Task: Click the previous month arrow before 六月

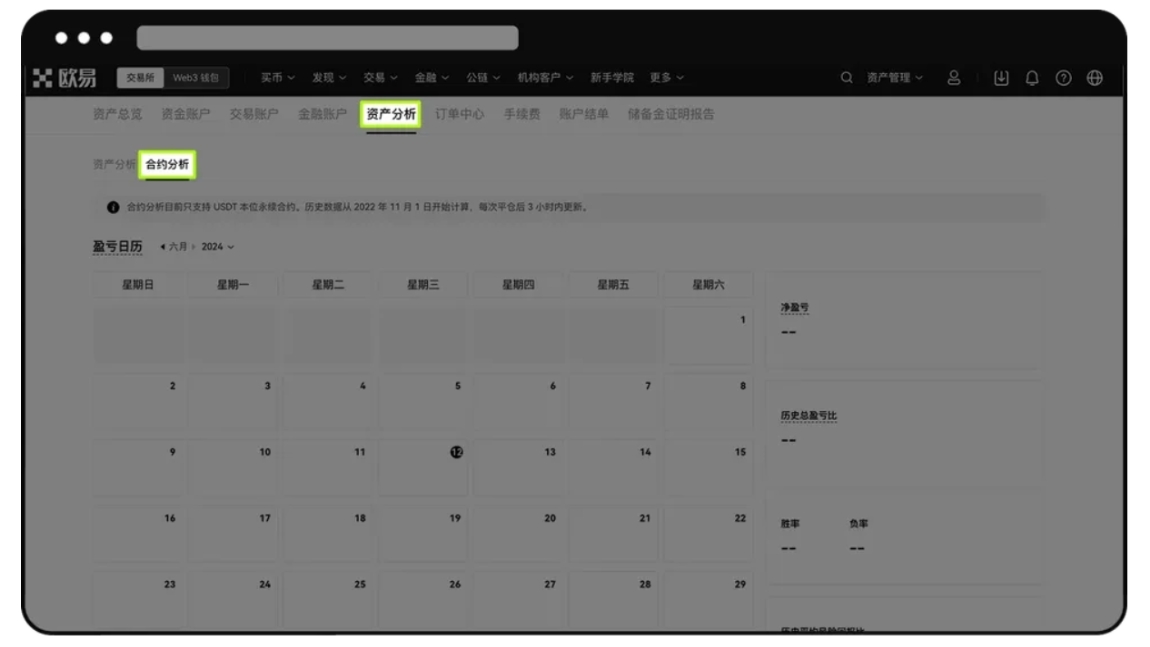Action: (x=163, y=247)
